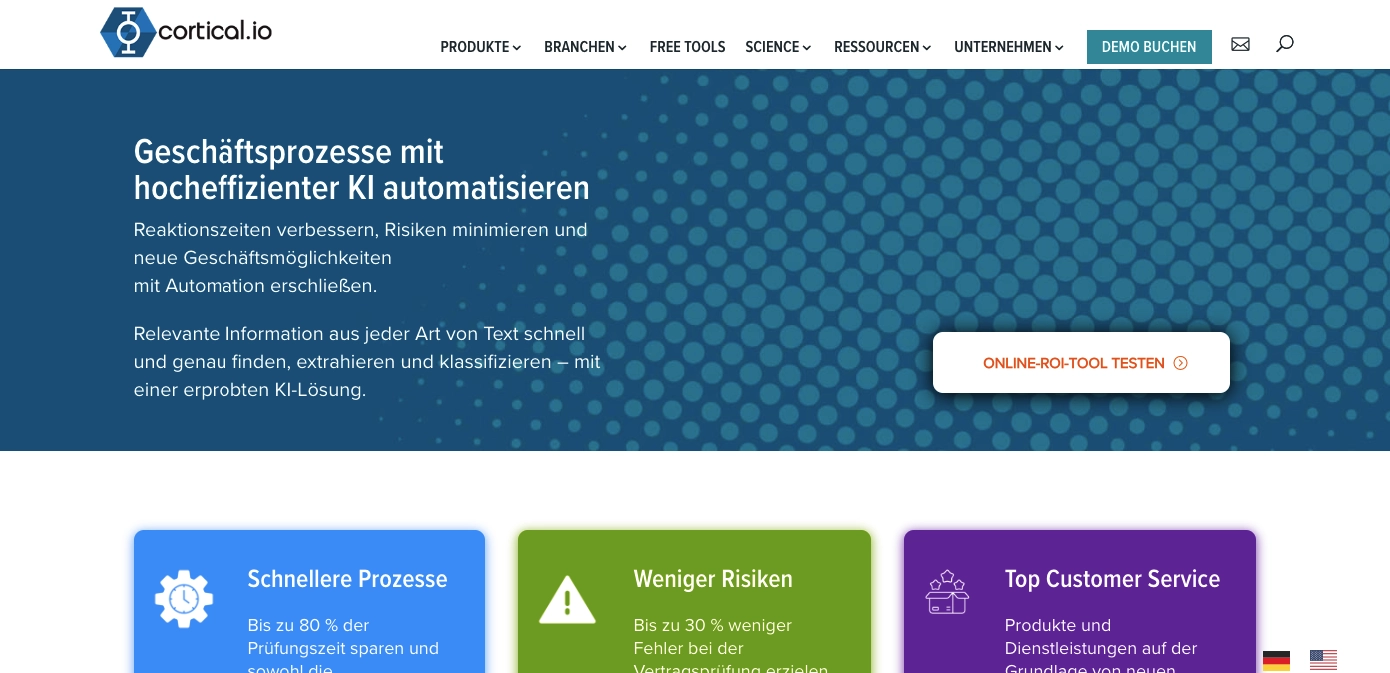Image resolution: width=1390 pixels, height=673 pixels.
Task: Switch language via German flag
Action: pos(1276,660)
